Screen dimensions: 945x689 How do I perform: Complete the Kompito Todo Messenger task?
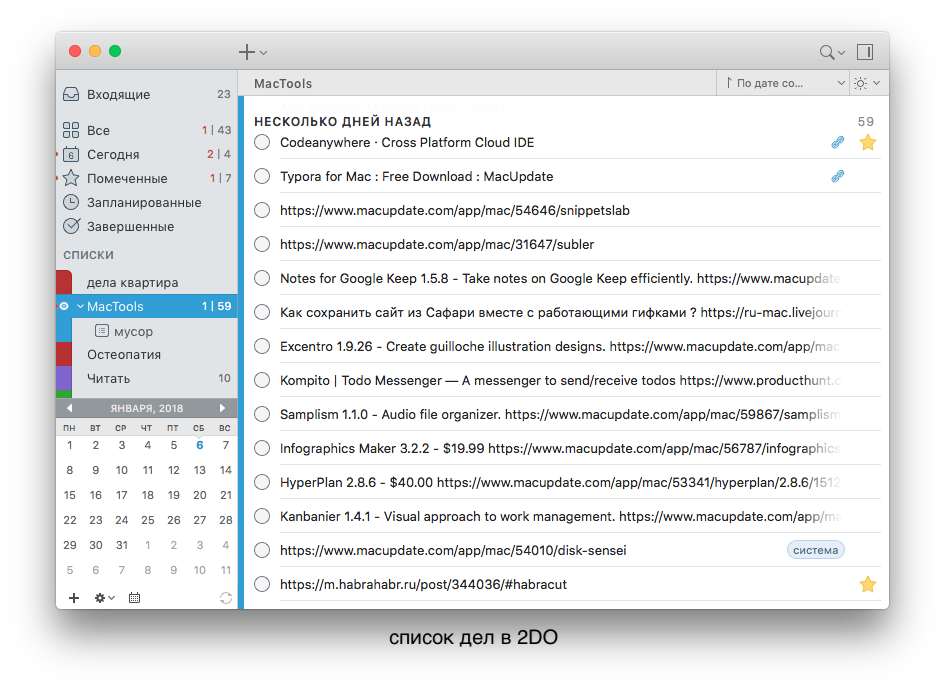click(262, 380)
